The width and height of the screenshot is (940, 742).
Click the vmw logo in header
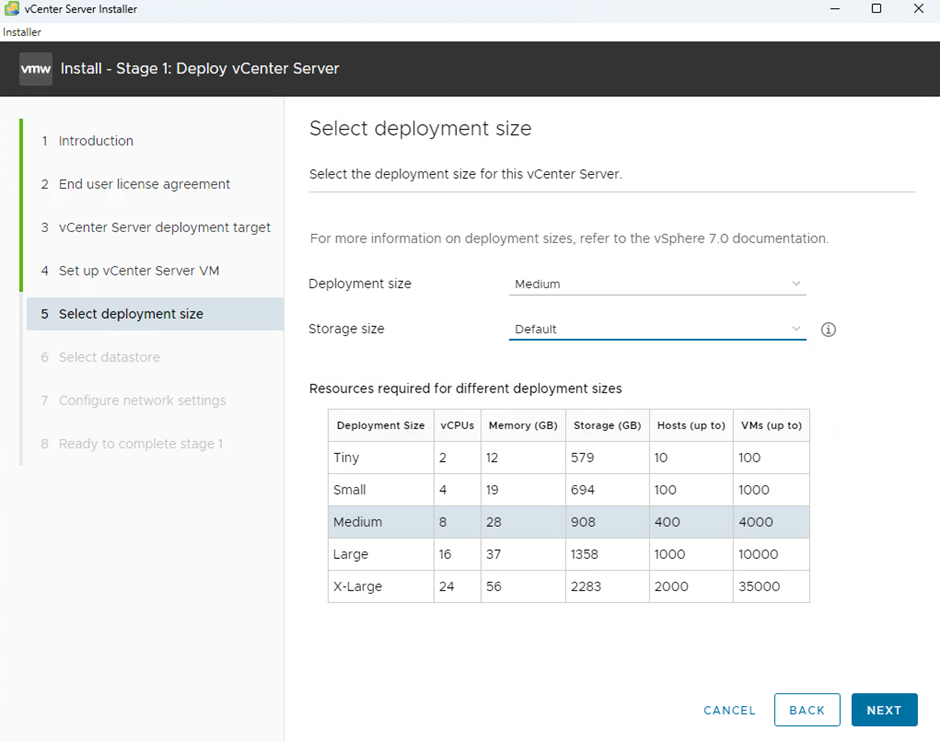[x=36, y=69]
